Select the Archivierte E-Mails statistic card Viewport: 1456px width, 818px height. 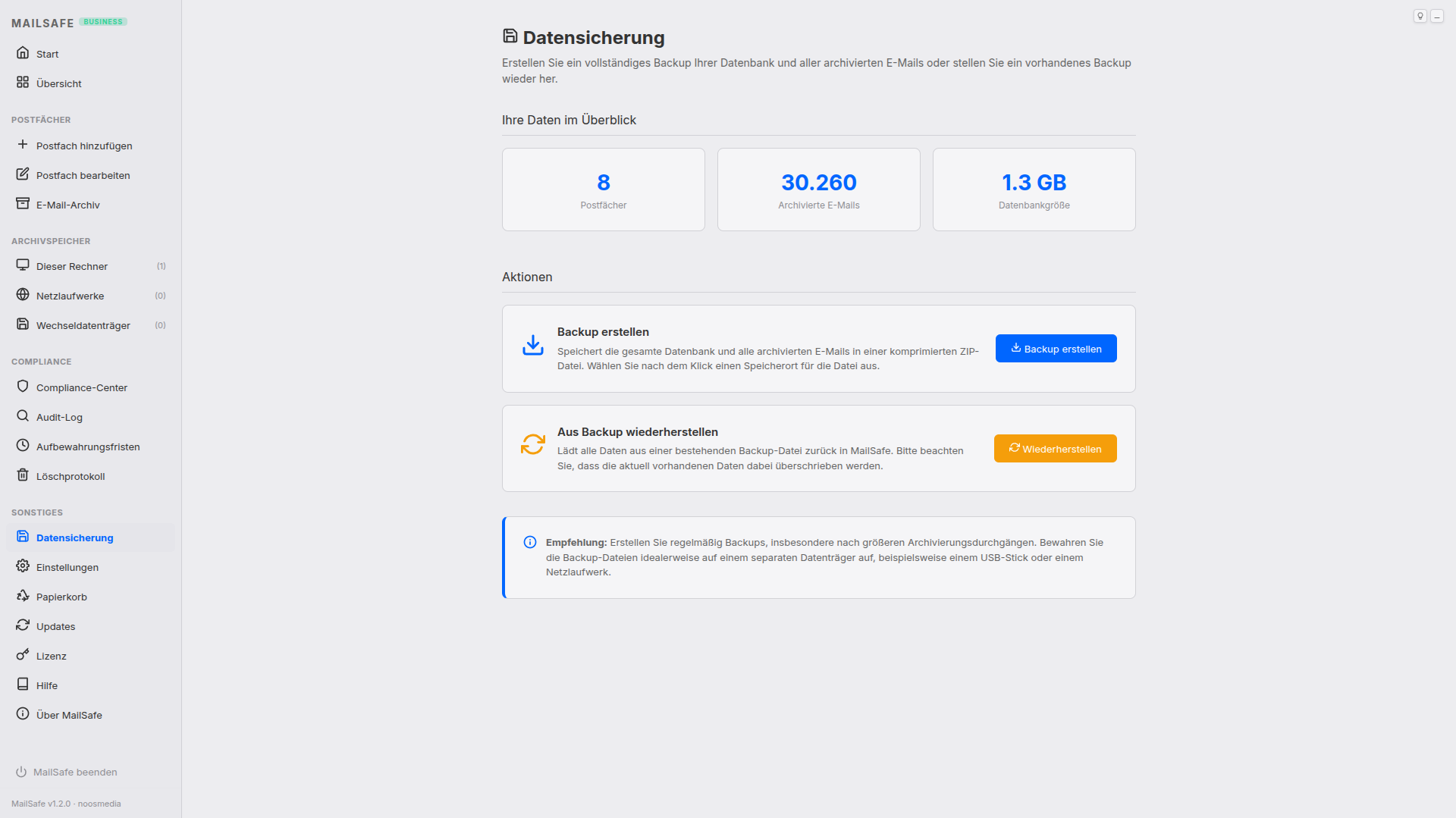[x=818, y=189]
